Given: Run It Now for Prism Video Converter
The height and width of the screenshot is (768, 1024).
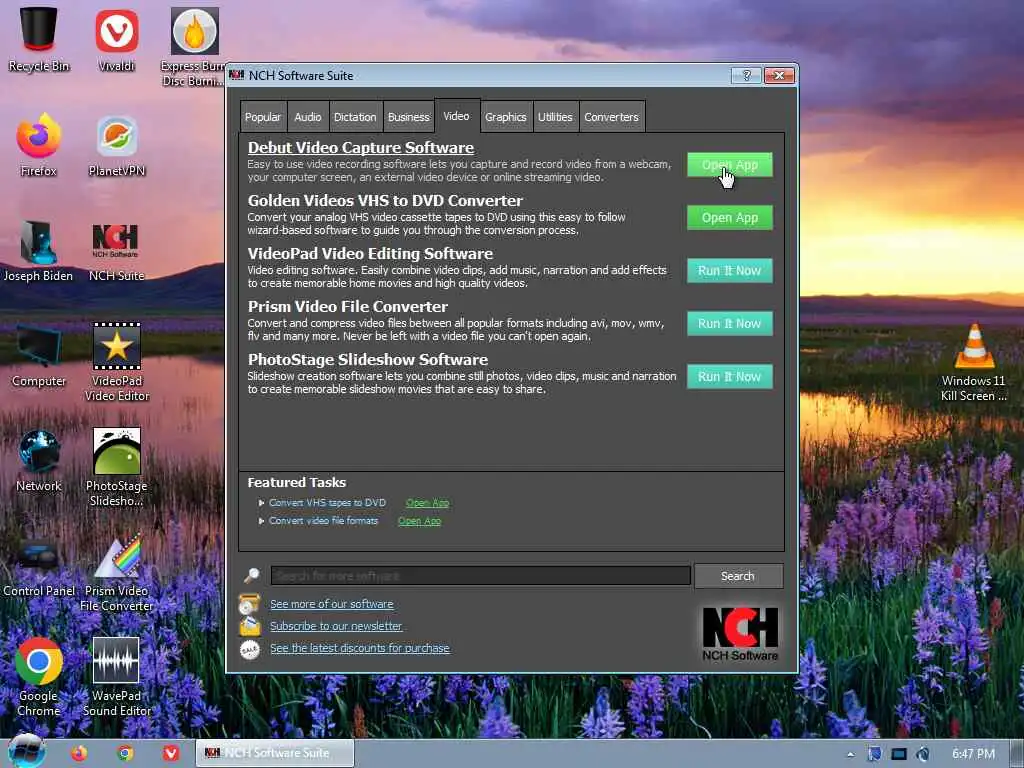Looking at the screenshot, I should point(729,323).
